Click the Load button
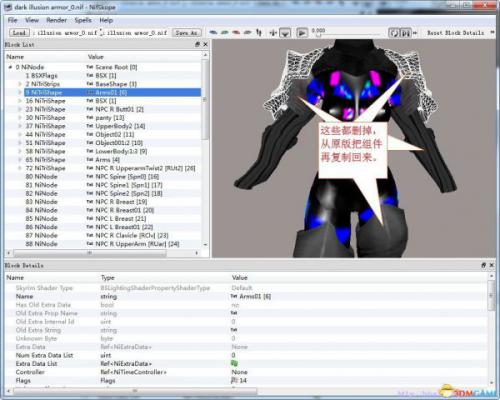Viewport: 500px width, 400px height. pos(19,33)
